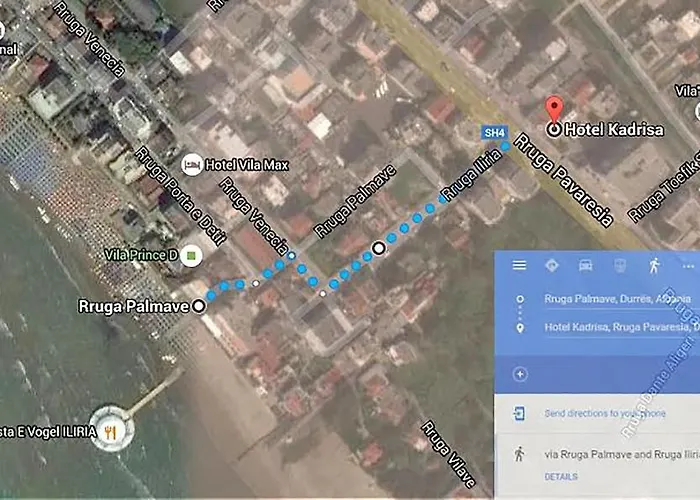Viewport: 700px width, 500px height.
Task: Open the hamburger menu in directions panel
Action: pyautogui.click(x=519, y=265)
